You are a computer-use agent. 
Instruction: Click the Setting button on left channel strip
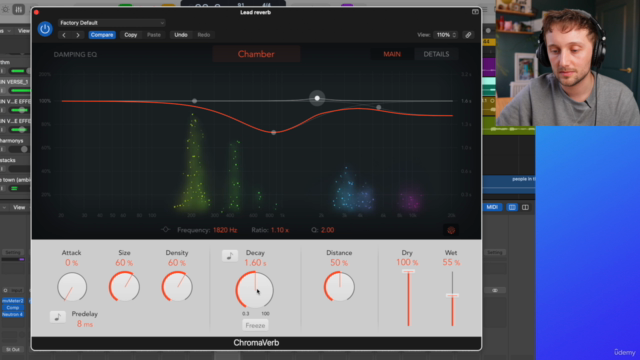click(x=13, y=253)
